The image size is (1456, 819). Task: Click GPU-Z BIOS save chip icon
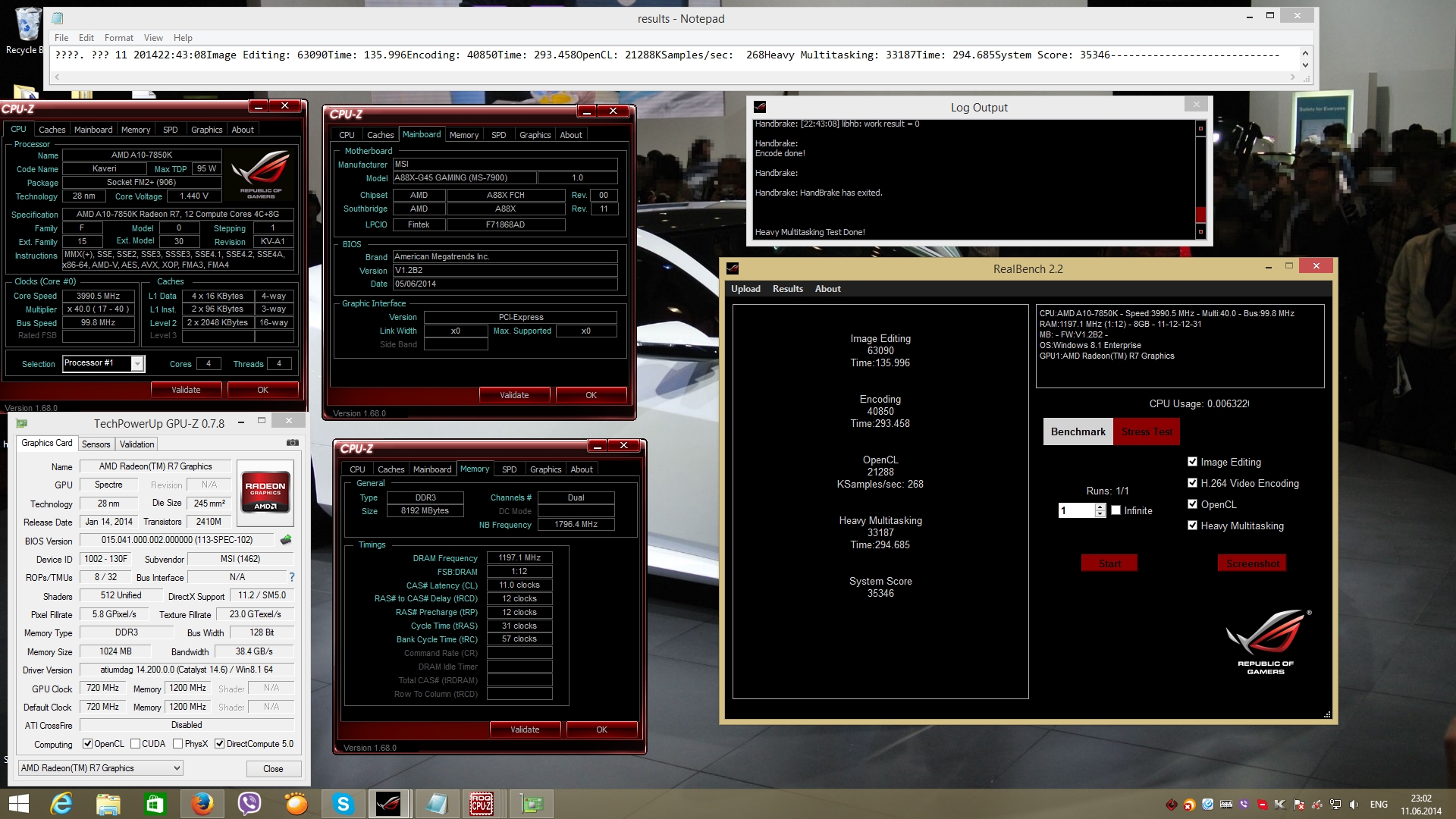[286, 540]
